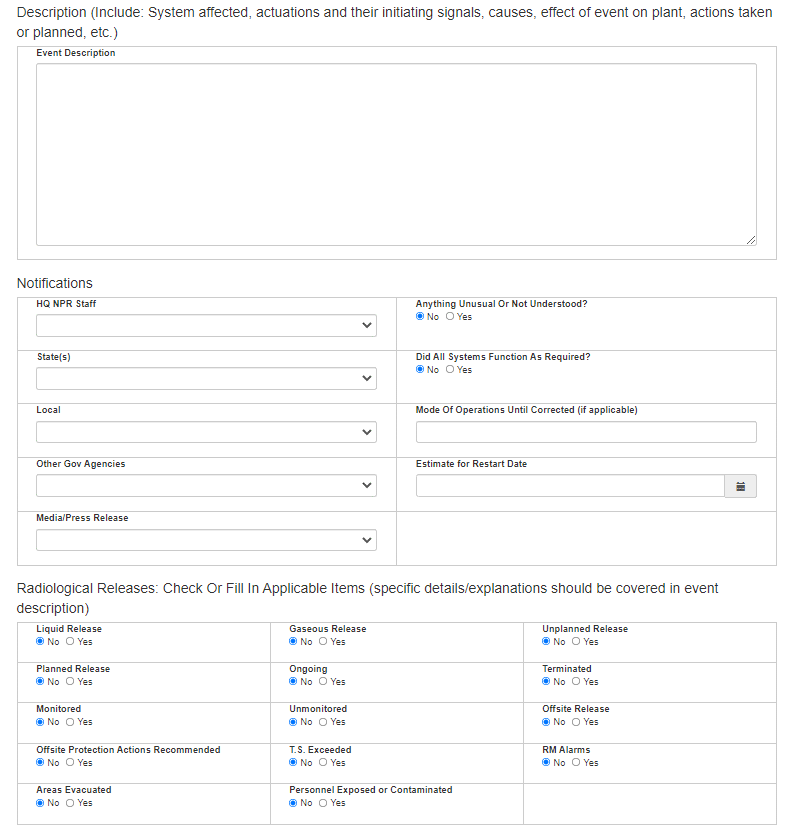Open the Other Gov Agencies dropdown
The image size is (790, 832).
pos(206,486)
